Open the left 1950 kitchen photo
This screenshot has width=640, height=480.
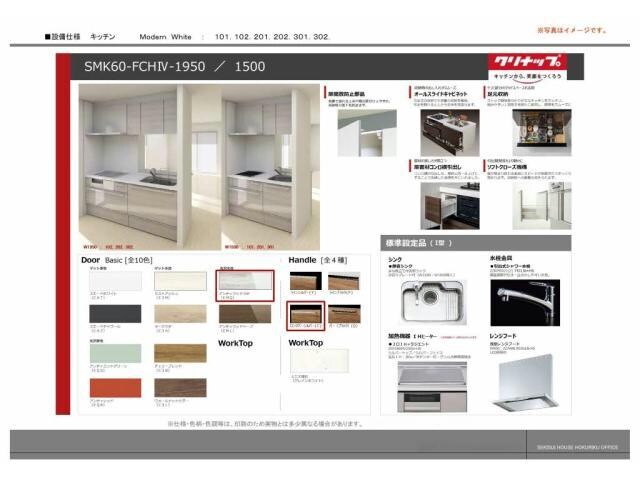pos(130,160)
